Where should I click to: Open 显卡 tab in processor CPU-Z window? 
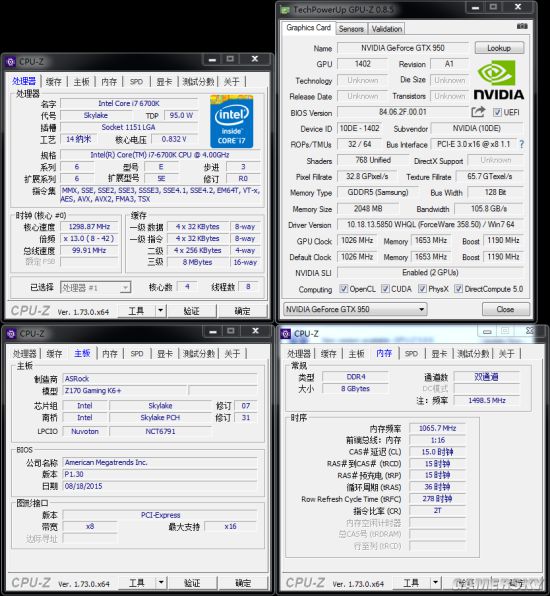click(165, 81)
